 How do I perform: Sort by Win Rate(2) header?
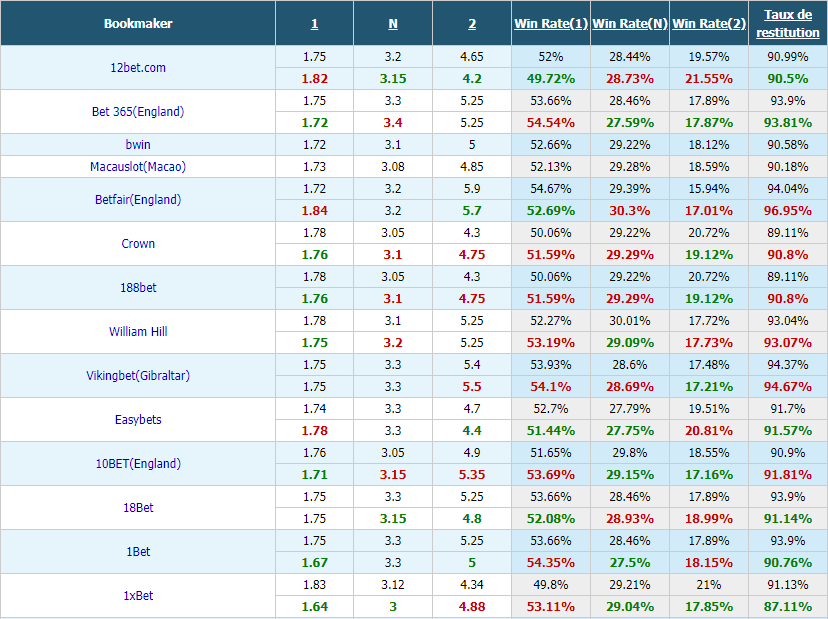pyautogui.click(x=709, y=24)
